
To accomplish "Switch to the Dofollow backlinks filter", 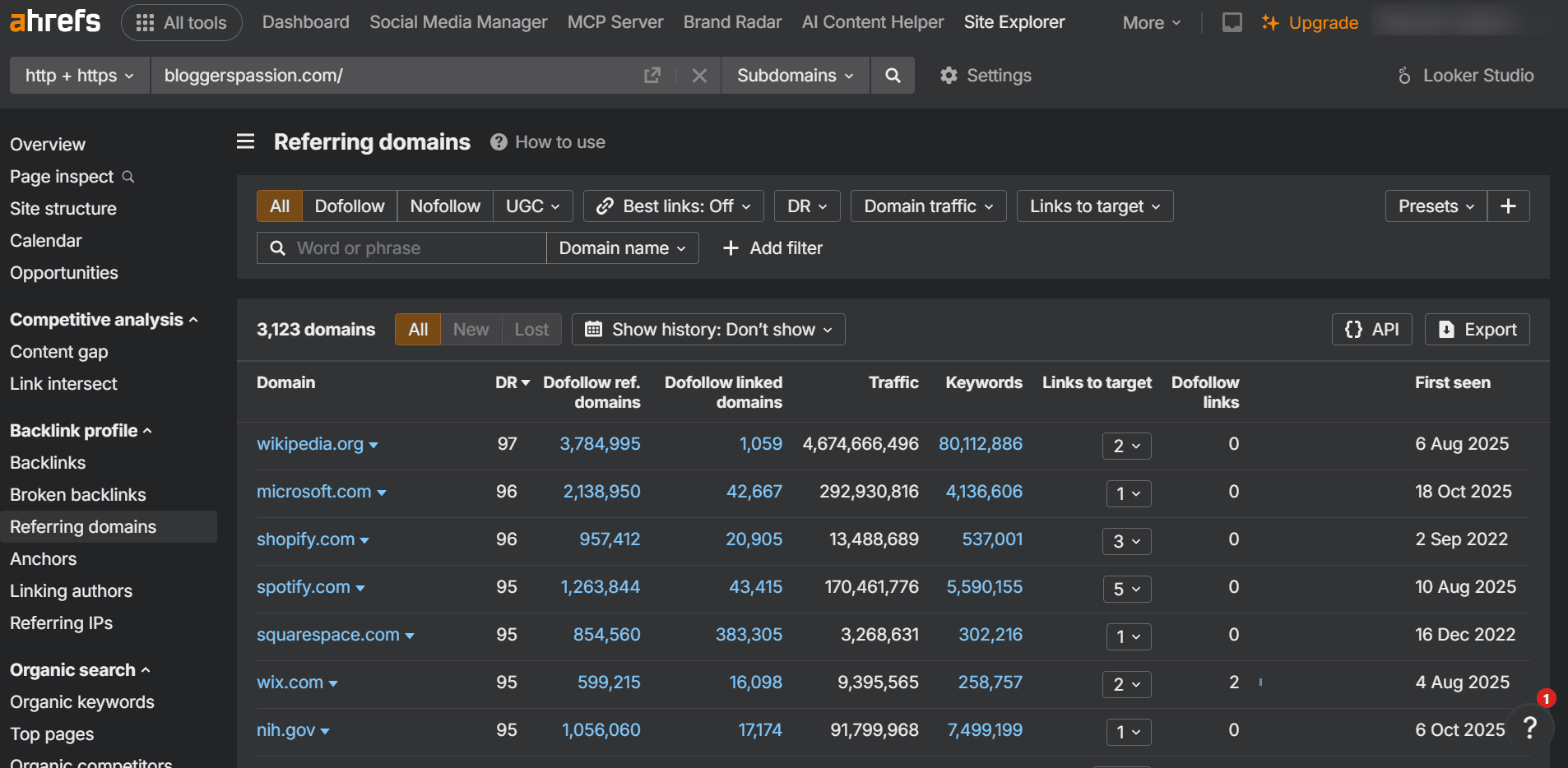I will point(349,206).
